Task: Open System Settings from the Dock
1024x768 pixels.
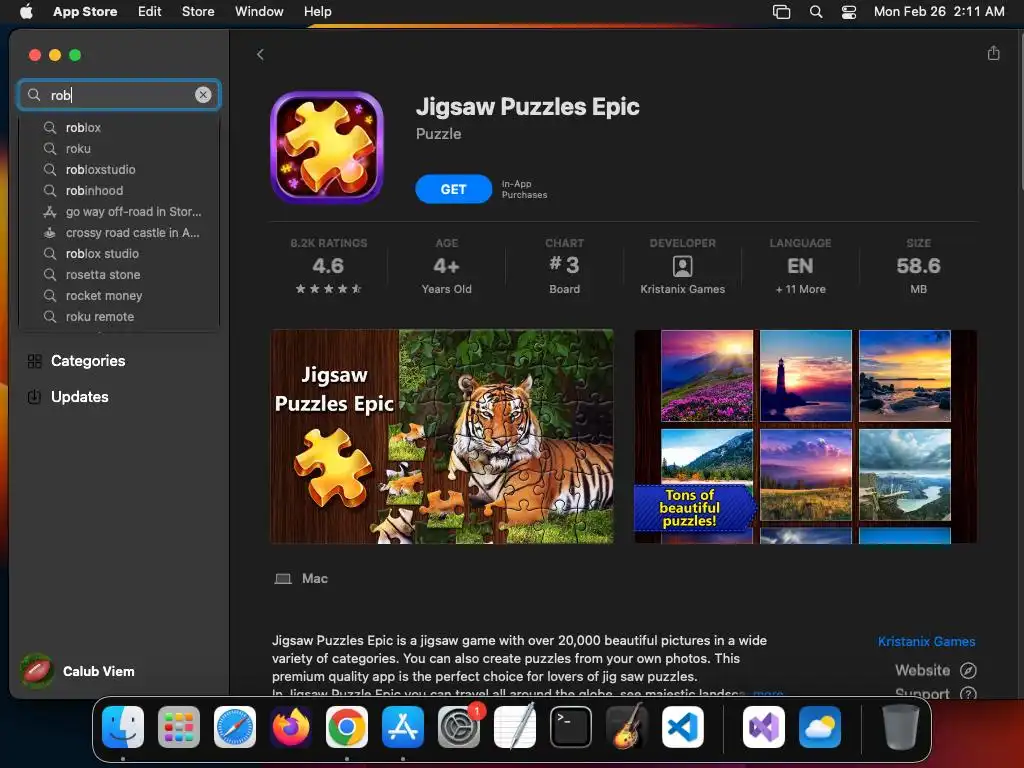Action: pos(458,727)
